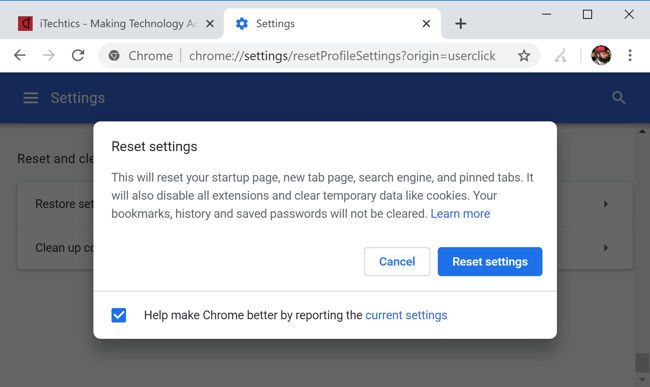Expand the Clean up computer row arrow
The height and width of the screenshot is (387, 650).
606,248
